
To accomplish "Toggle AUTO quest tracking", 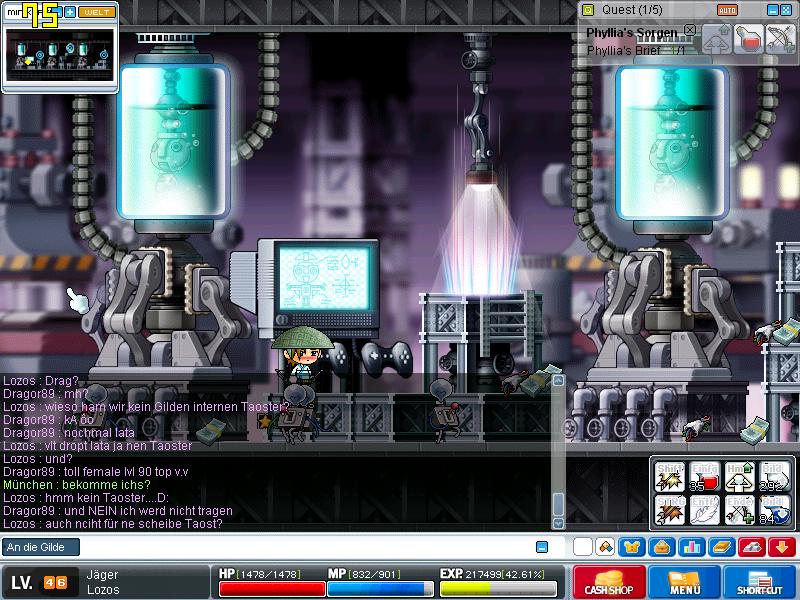I will tap(727, 9).
